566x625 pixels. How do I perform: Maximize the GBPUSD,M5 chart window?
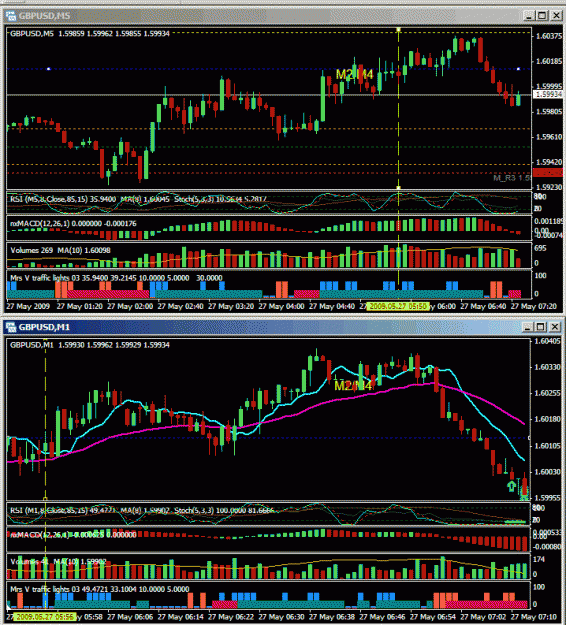(542, 16)
